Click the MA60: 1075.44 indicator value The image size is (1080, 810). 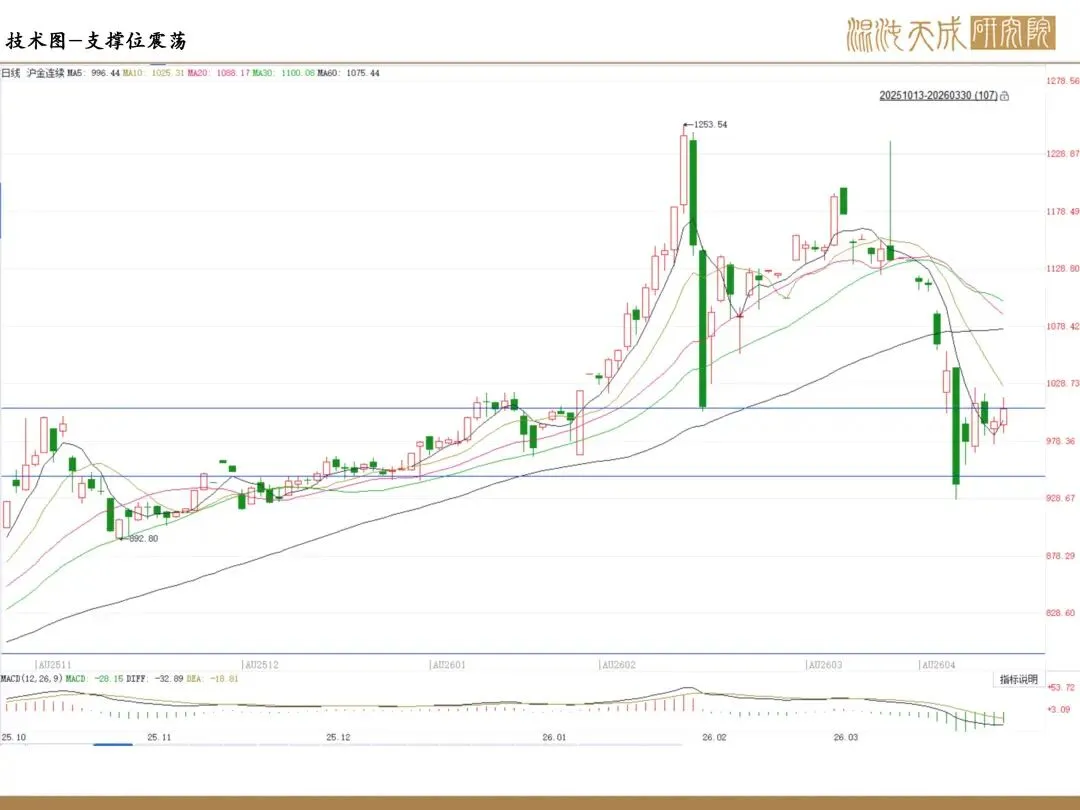click(348, 73)
